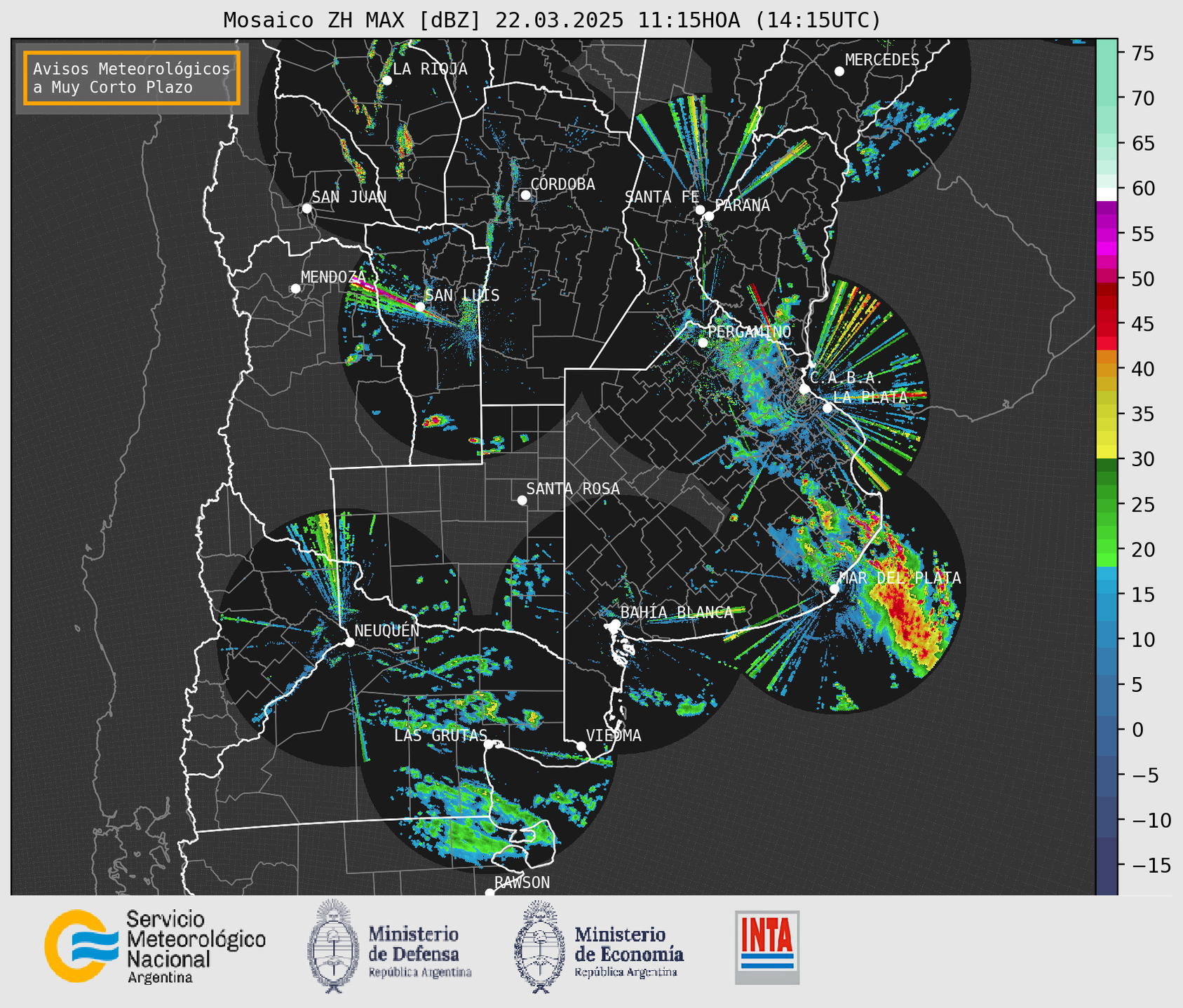
Task: Select the SANTA ROSA city marker dot
Action: 522,500
